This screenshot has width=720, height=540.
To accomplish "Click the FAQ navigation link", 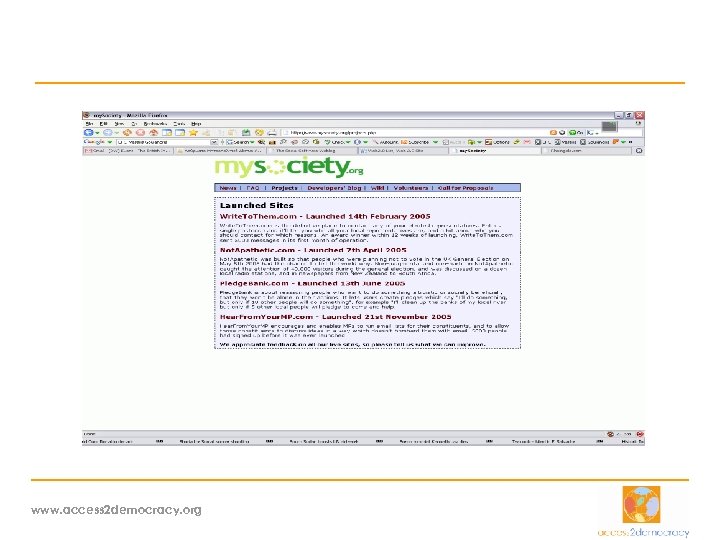I will [x=253, y=188].
